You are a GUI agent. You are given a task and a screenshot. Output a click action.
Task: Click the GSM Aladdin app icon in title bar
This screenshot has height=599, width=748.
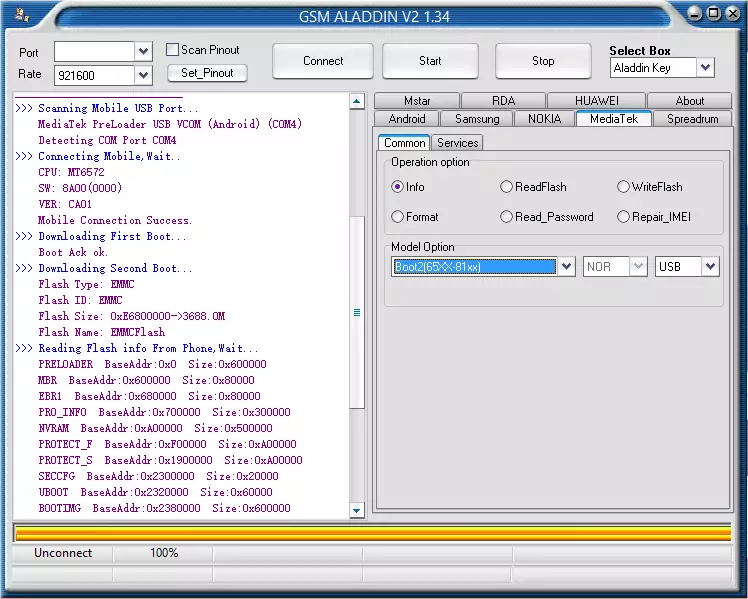click(21, 15)
